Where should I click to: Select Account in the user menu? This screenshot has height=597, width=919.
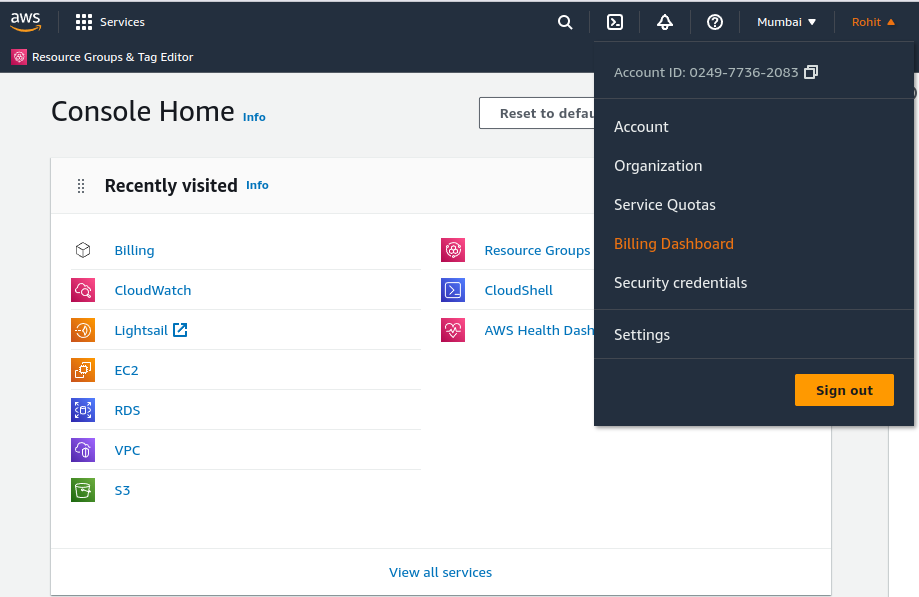tap(641, 127)
